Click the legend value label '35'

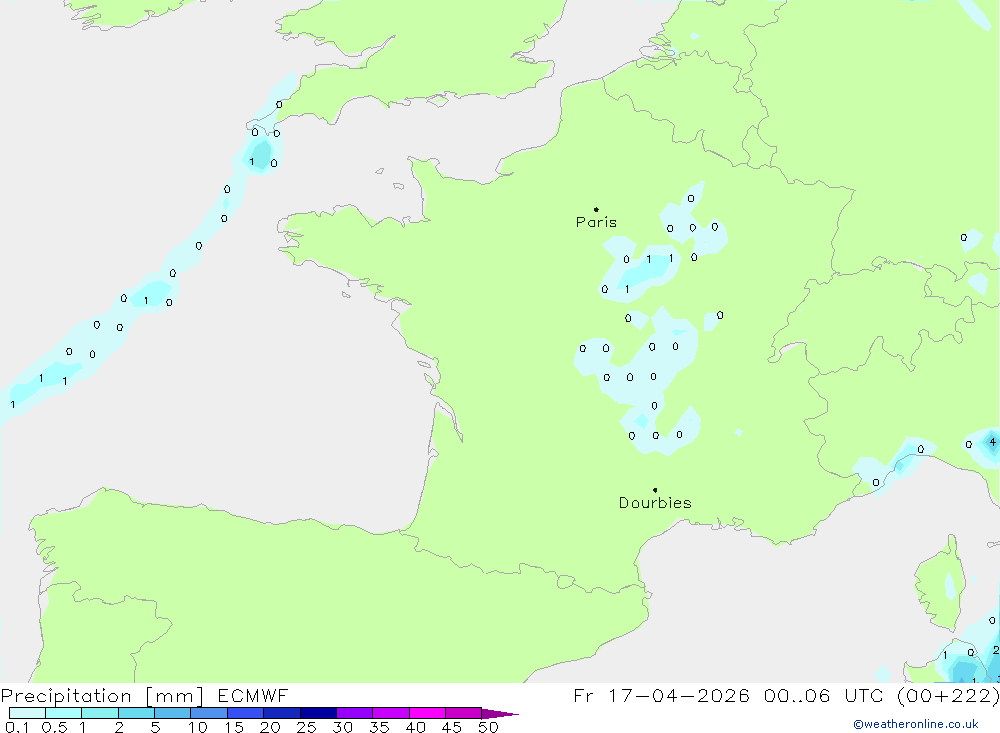pyautogui.click(x=379, y=727)
